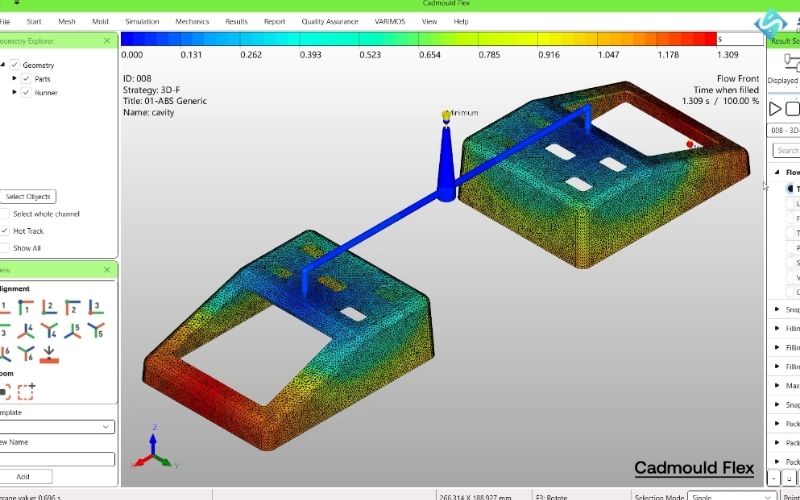Toggle the Parts checkbox
This screenshot has height=500, width=800.
(x=26, y=79)
